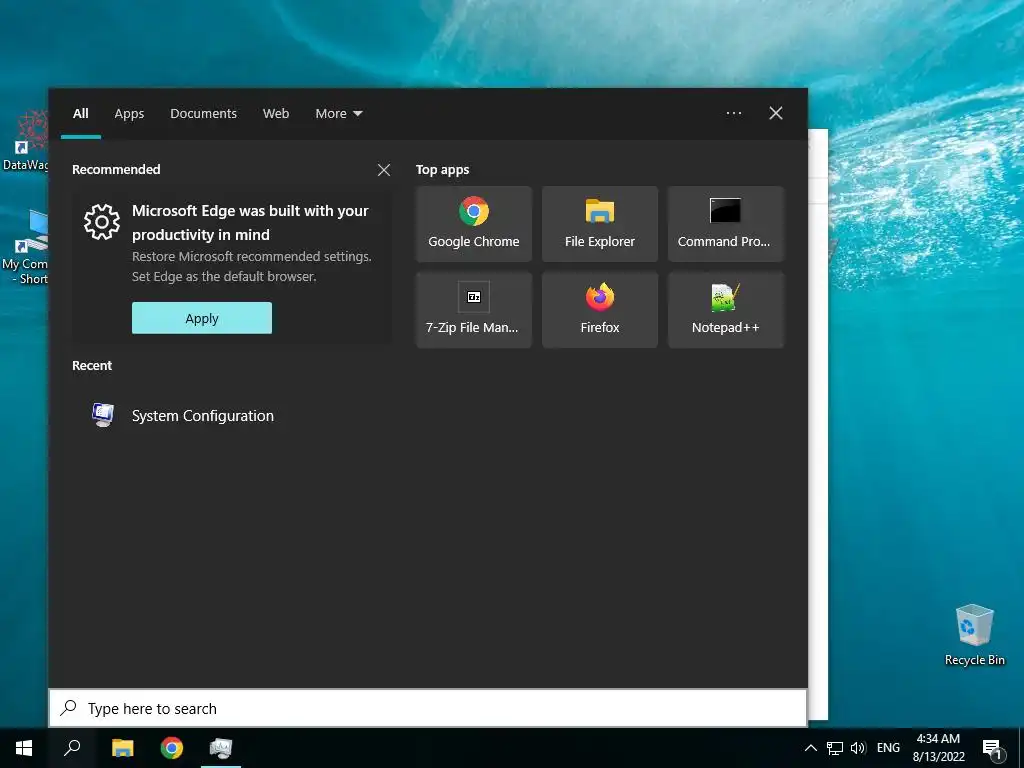Switch to the Documents search tab

point(204,114)
